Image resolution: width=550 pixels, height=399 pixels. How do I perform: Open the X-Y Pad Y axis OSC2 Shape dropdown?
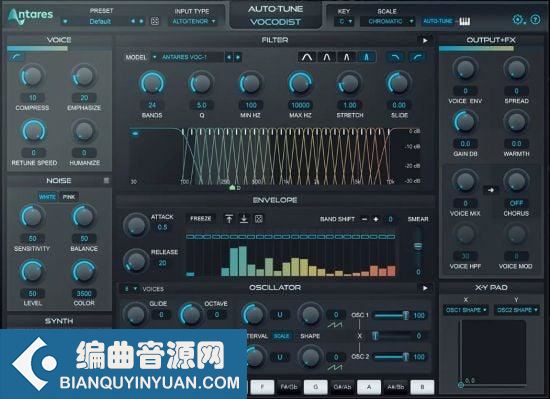click(x=517, y=310)
